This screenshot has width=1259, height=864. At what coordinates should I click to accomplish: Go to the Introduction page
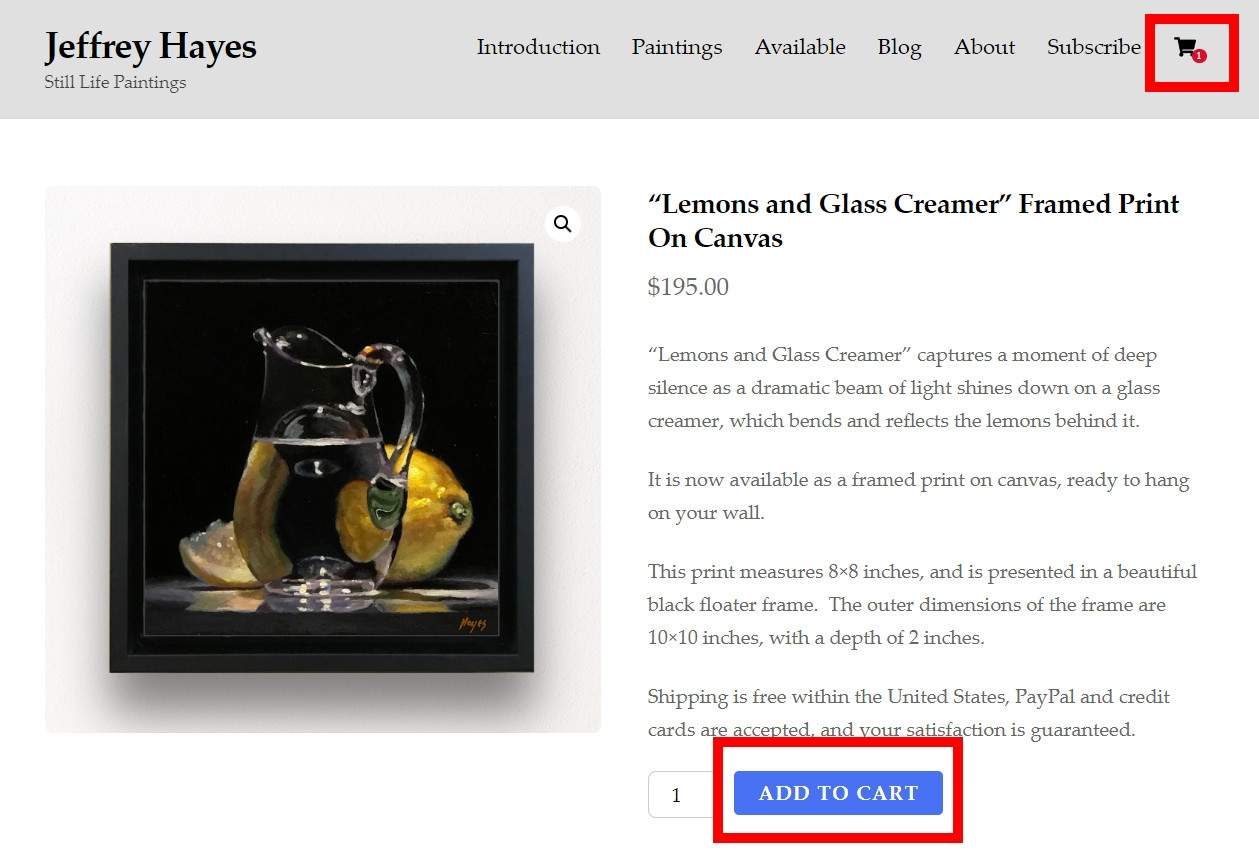tap(538, 47)
